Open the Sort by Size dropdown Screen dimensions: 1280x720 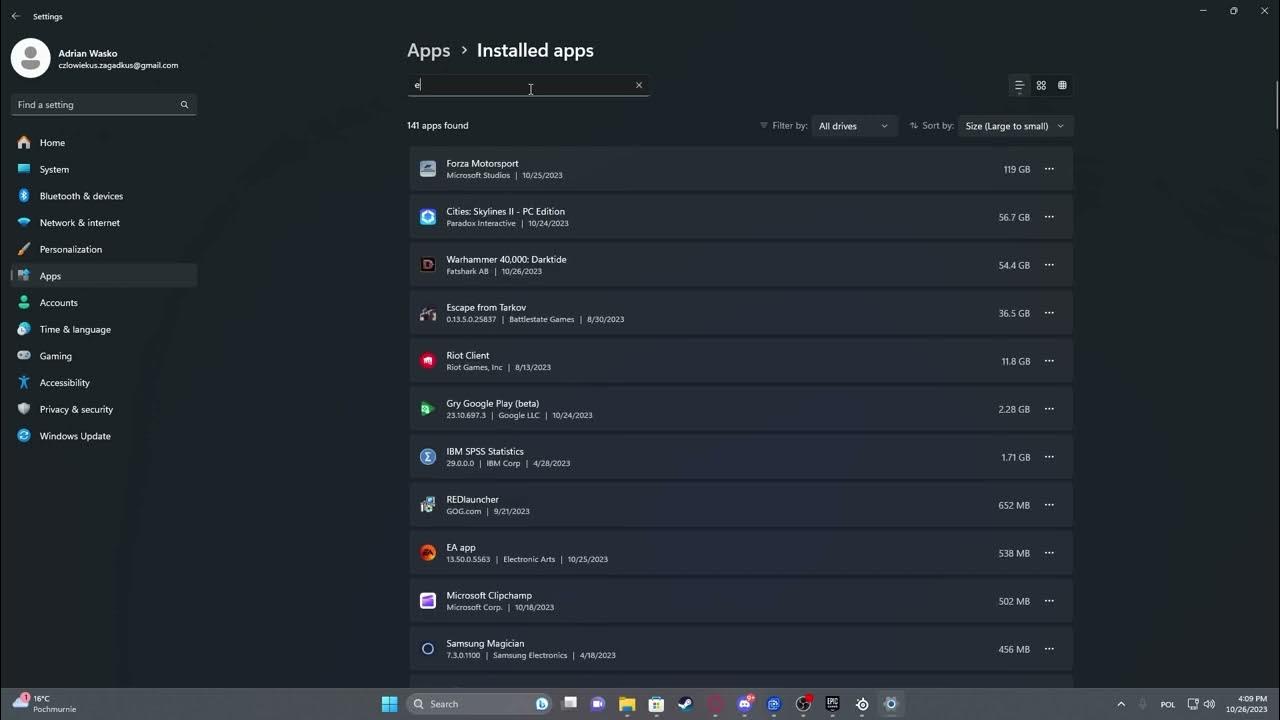(x=1015, y=126)
